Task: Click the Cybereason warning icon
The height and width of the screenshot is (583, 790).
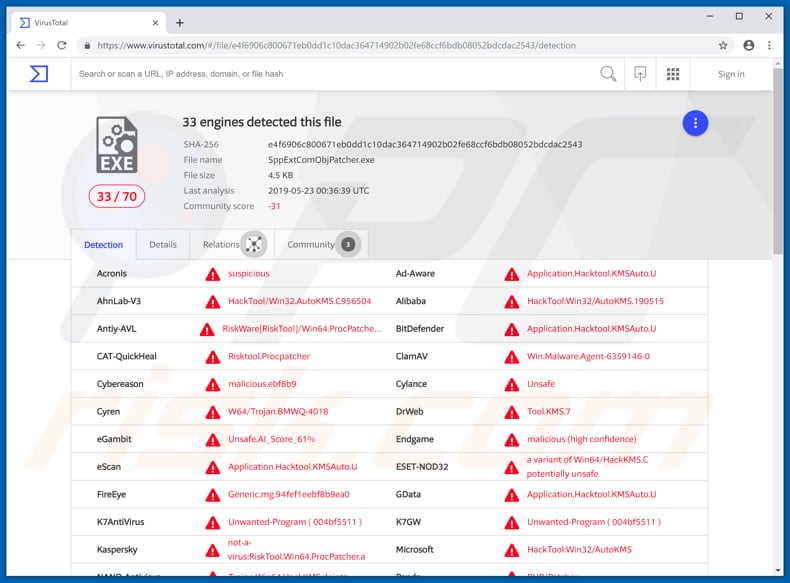Action: click(213, 384)
